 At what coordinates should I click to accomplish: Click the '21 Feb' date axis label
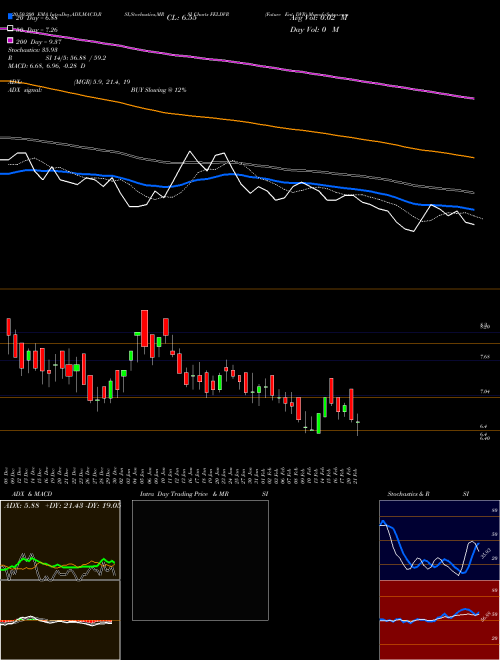pos(357,475)
